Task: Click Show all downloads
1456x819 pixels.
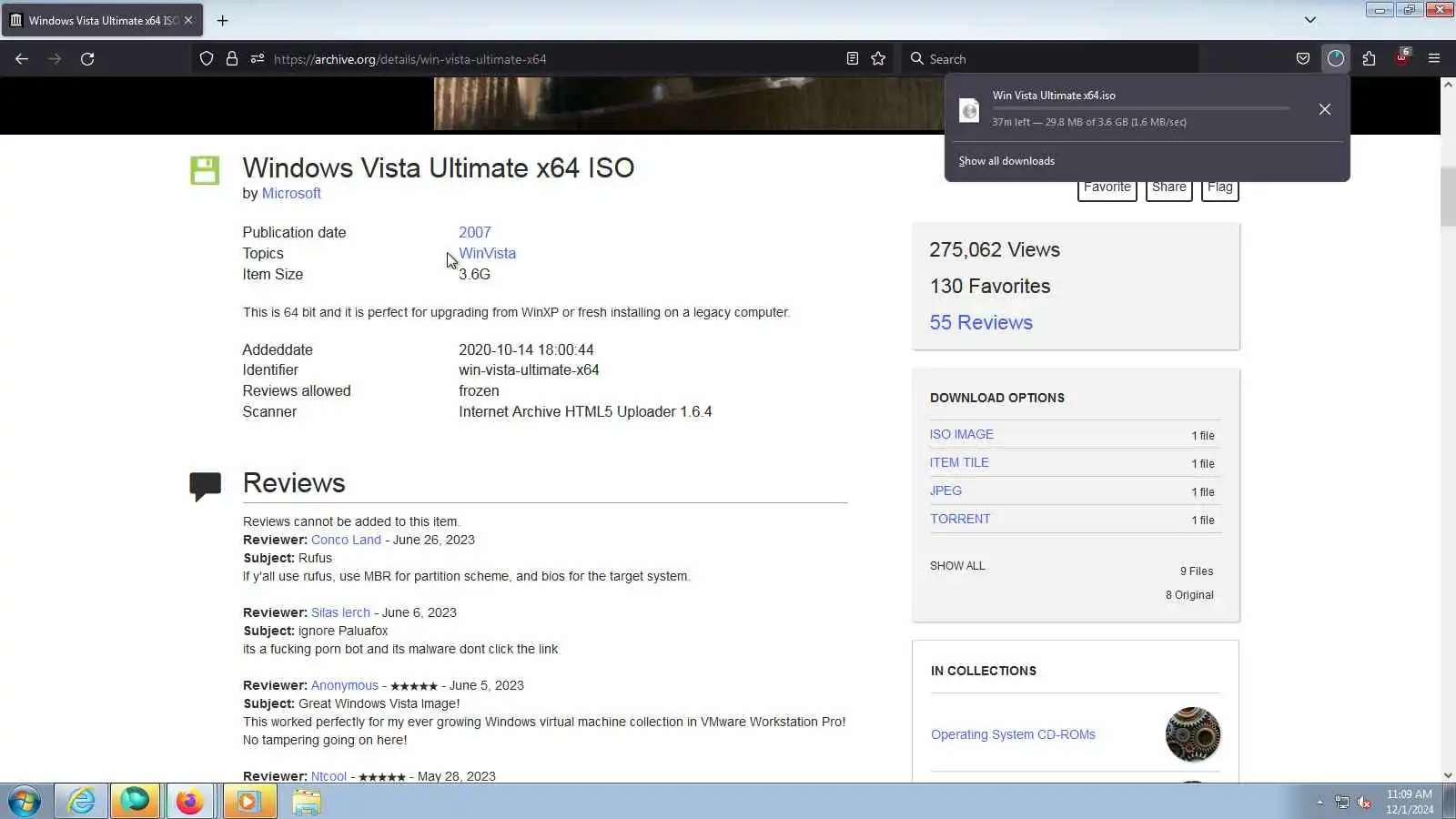Action: pos(1006,161)
